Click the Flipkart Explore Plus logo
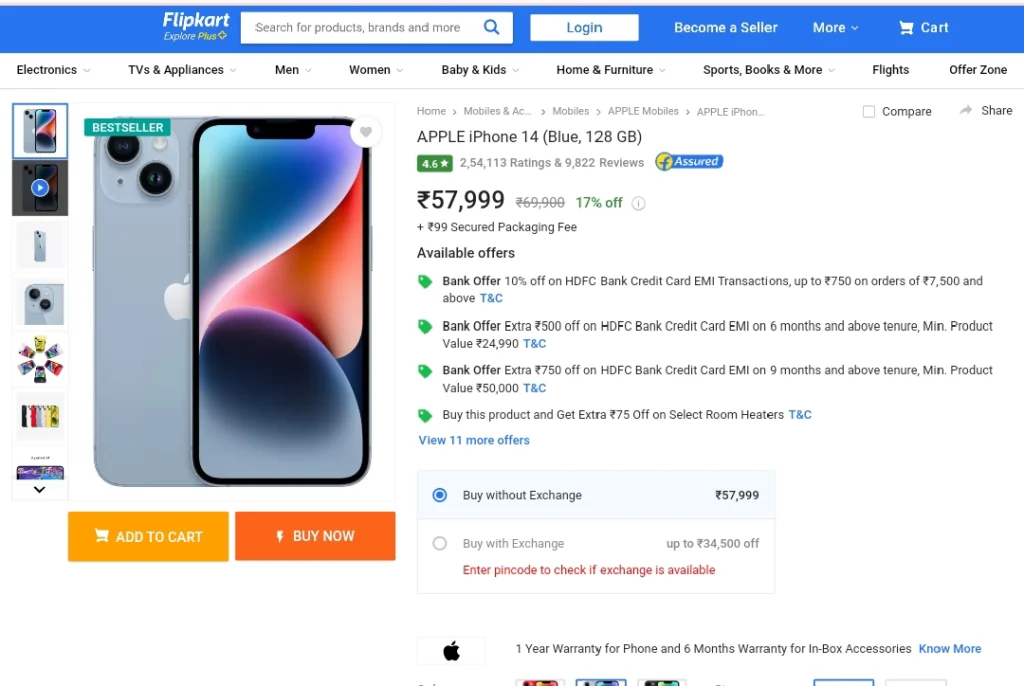Viewport: 1024px width, 686px height. coord(195,27)
